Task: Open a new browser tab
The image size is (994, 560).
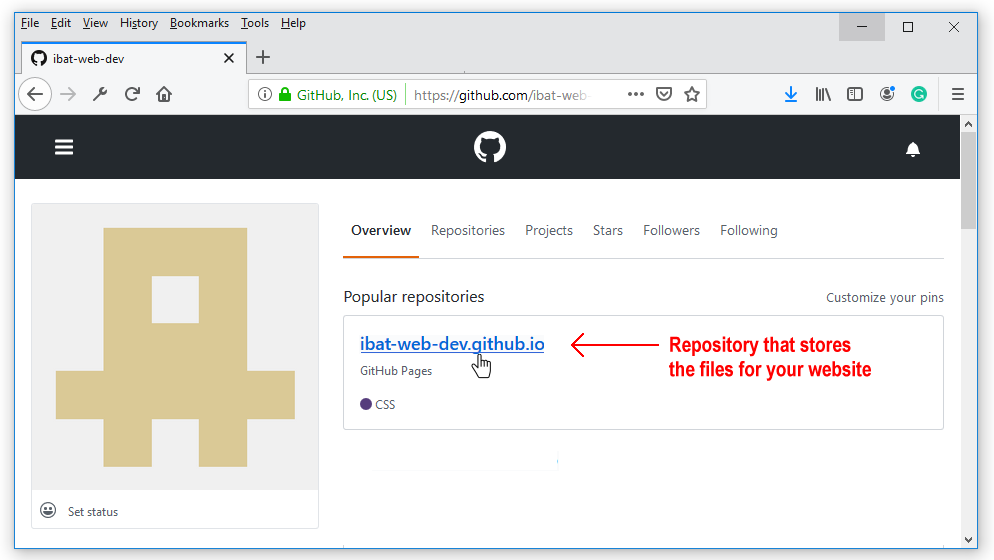Action: point(262,57)
